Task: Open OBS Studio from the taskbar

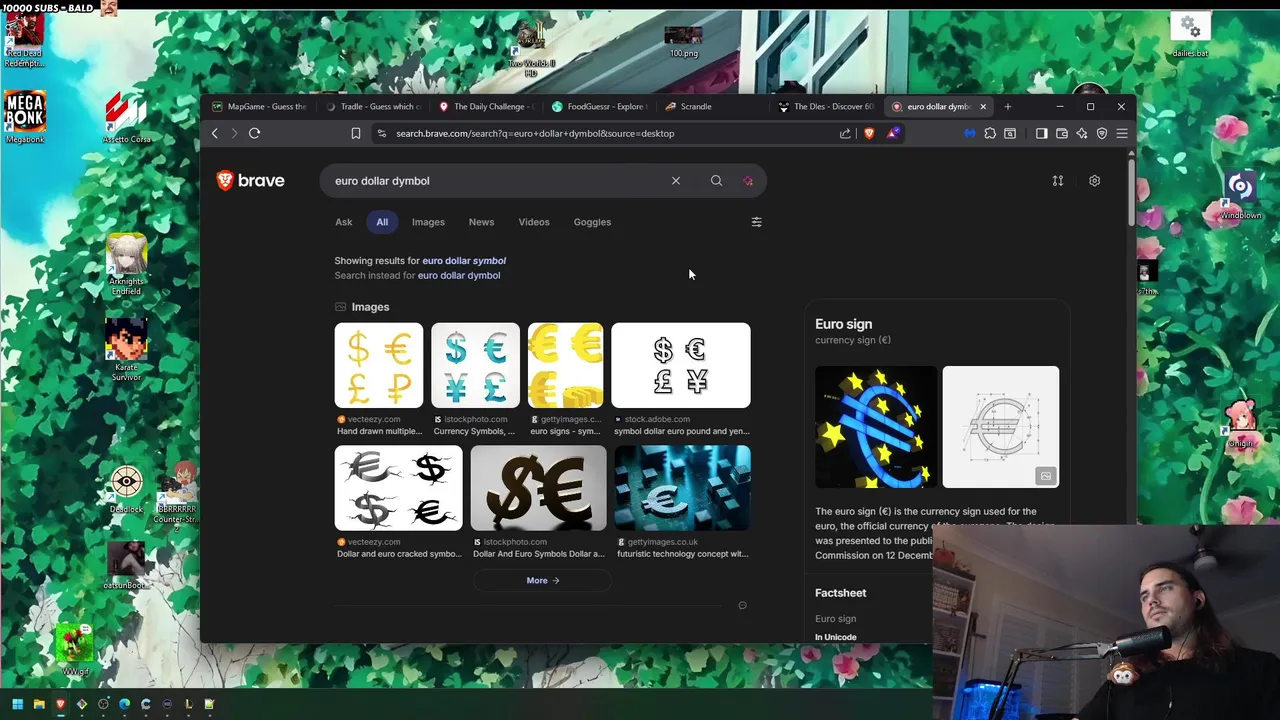Action: (x=103, y=704)
